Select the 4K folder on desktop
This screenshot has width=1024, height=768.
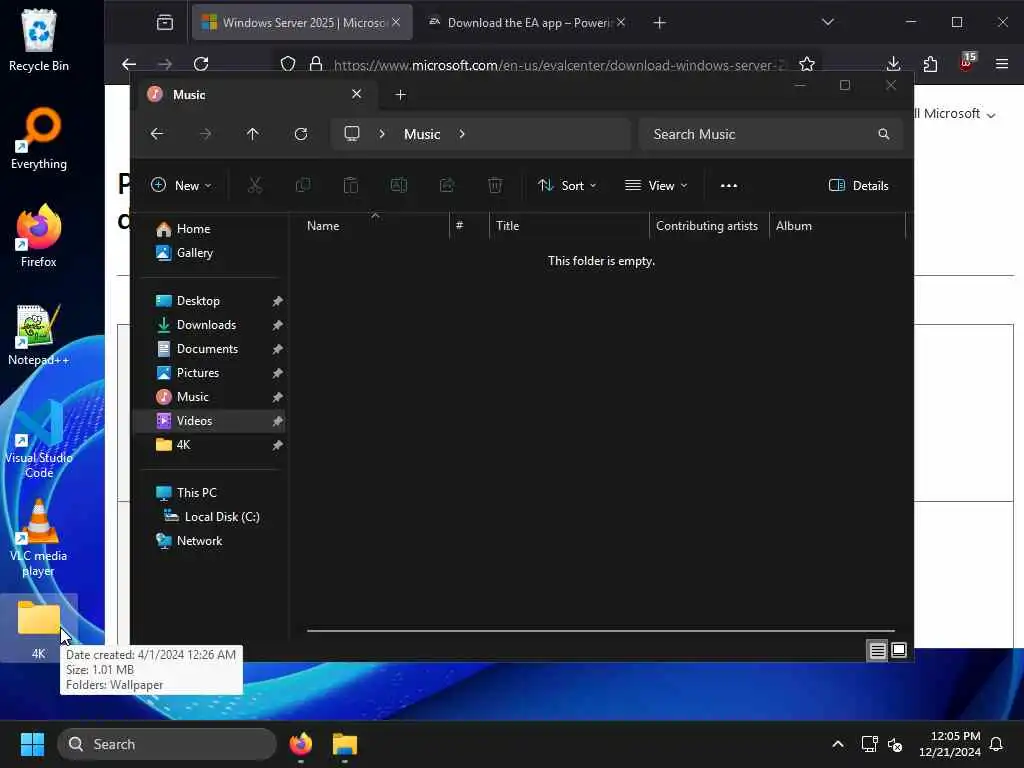(x=39, y=628)
